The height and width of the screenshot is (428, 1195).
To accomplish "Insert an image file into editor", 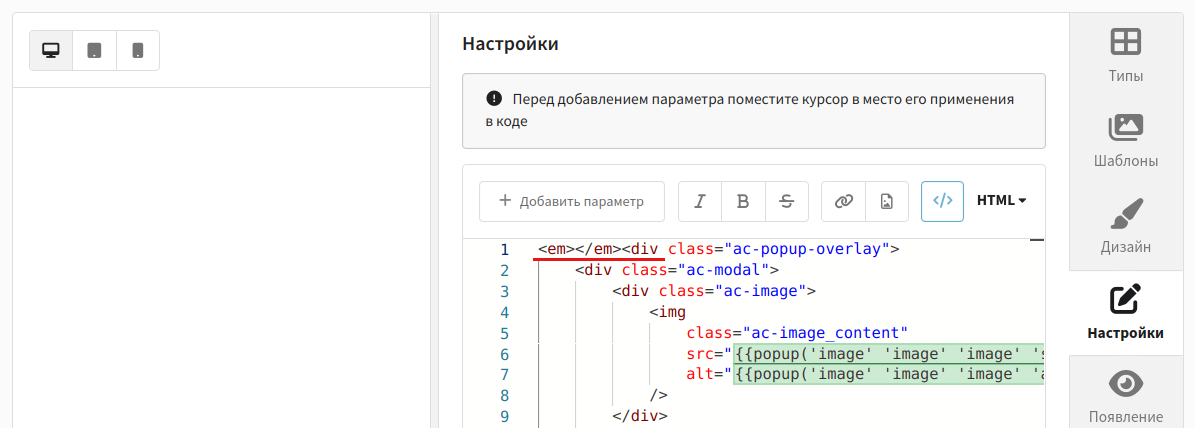I will click(x=886, y=201).
